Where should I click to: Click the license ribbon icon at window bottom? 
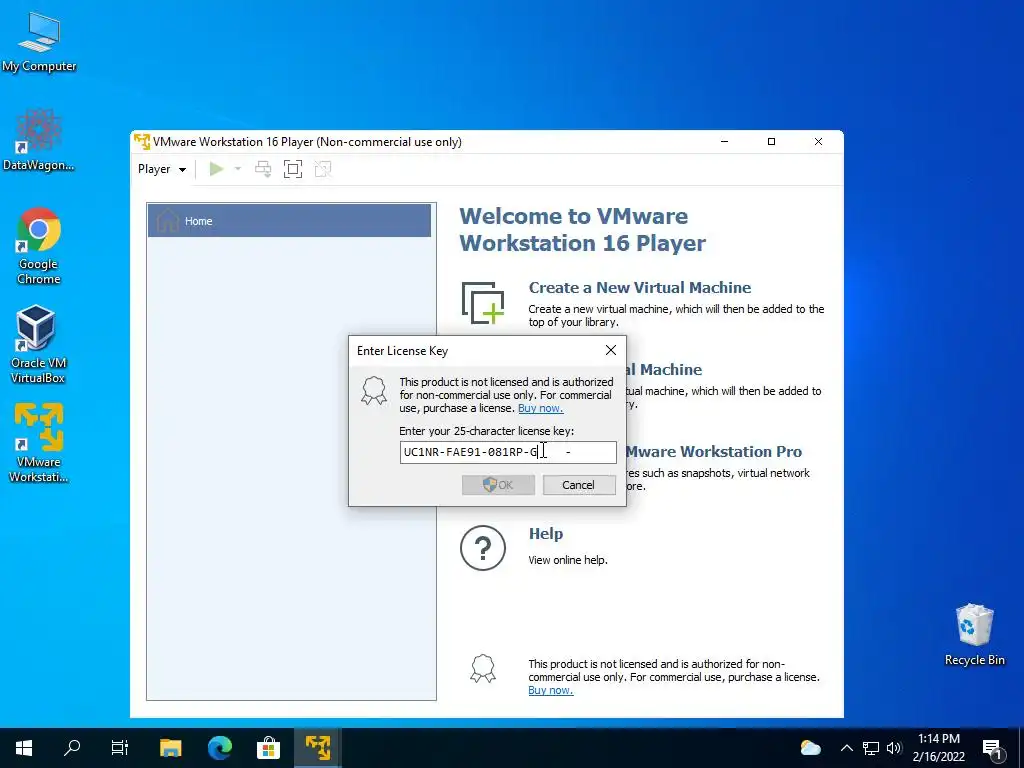coord(483,669)
